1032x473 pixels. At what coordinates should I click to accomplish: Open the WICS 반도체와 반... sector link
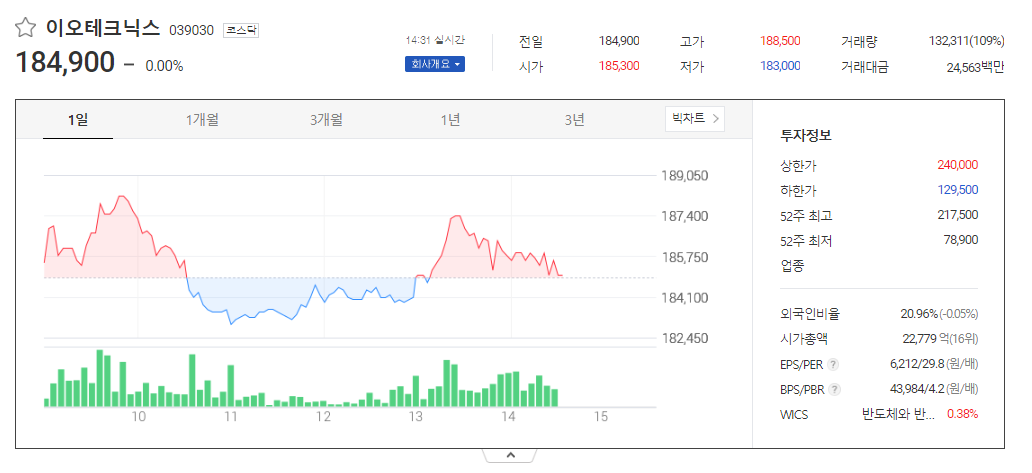pyautogui.click(x=898, y=414)
